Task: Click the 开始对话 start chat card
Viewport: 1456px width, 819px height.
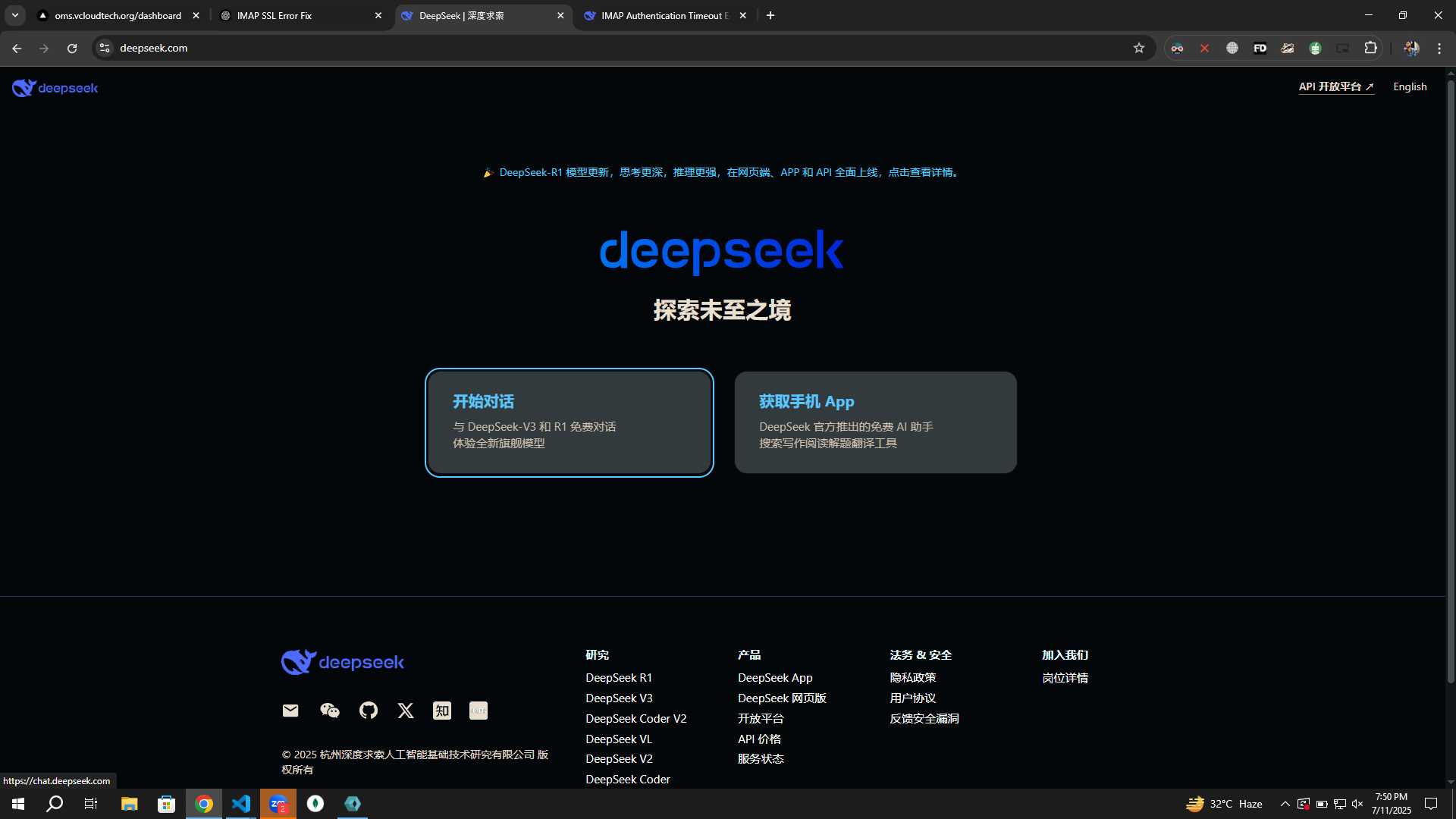Action: 570,422
